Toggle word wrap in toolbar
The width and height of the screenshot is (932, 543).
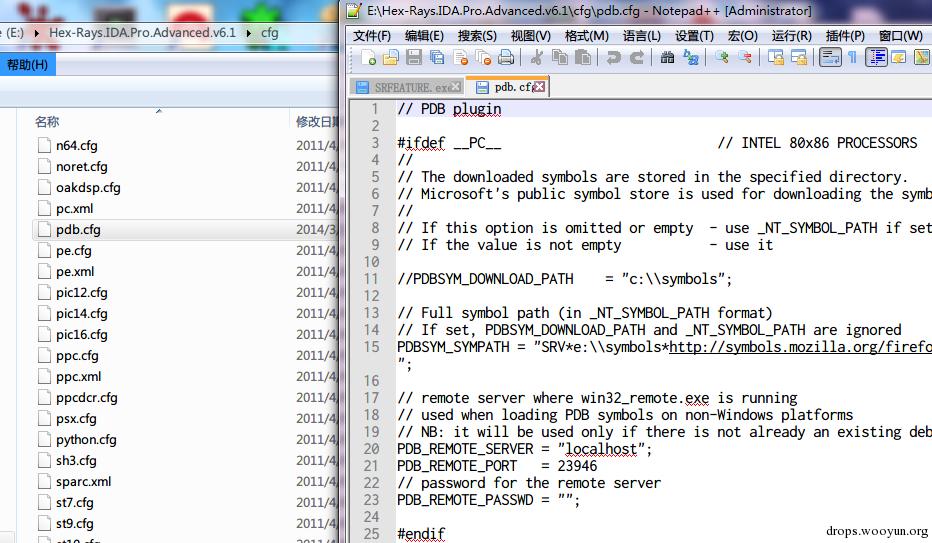pyautogui.click(x=829, y=58)
